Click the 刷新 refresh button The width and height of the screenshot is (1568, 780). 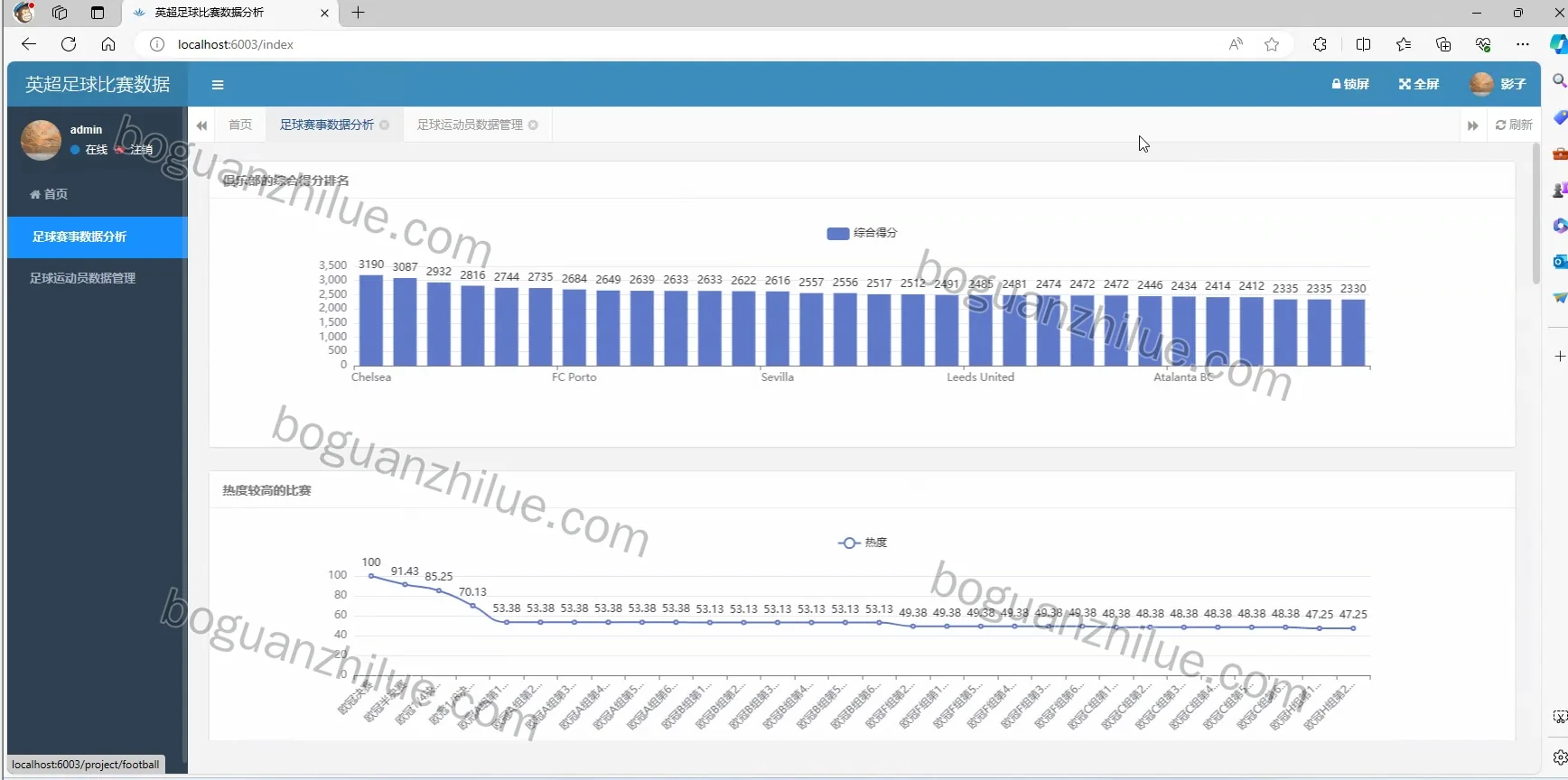(1514, 125)
